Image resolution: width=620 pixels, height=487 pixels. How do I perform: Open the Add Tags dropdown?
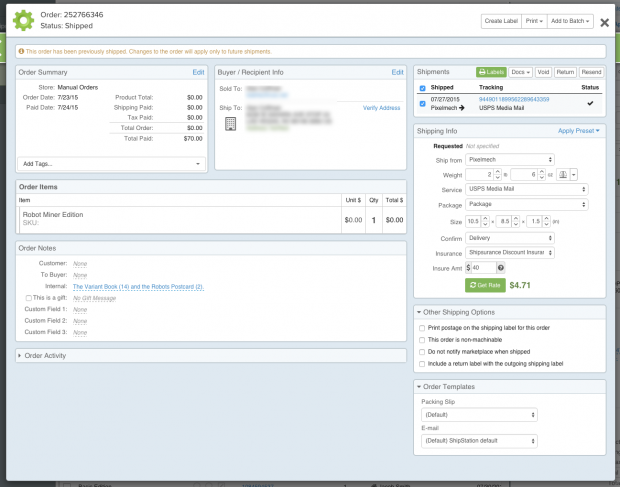pos(112,163)
